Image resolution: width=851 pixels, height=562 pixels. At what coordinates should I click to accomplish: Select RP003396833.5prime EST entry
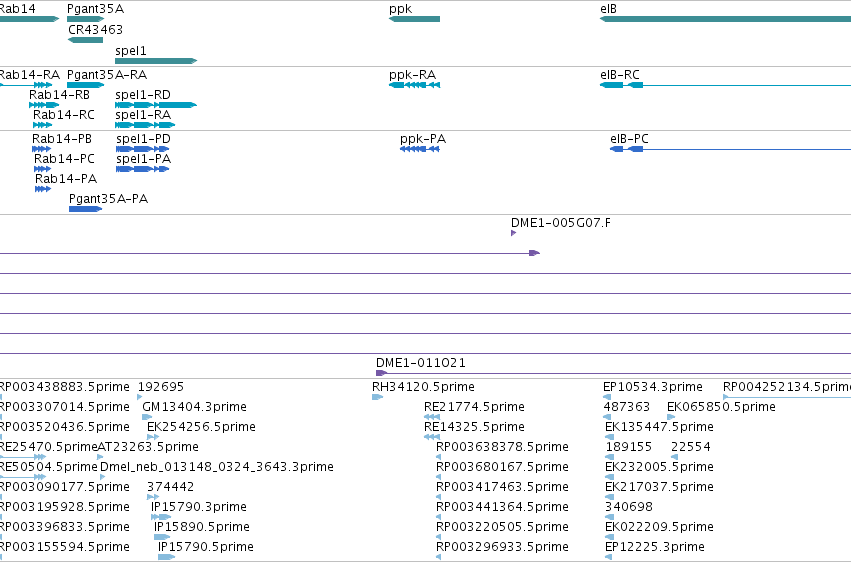click(x=65, y=527)
